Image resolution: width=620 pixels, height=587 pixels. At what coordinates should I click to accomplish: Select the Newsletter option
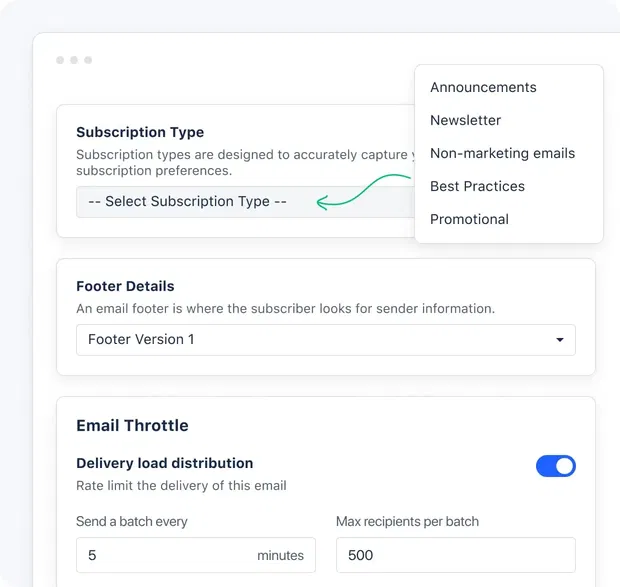(465, 120)
